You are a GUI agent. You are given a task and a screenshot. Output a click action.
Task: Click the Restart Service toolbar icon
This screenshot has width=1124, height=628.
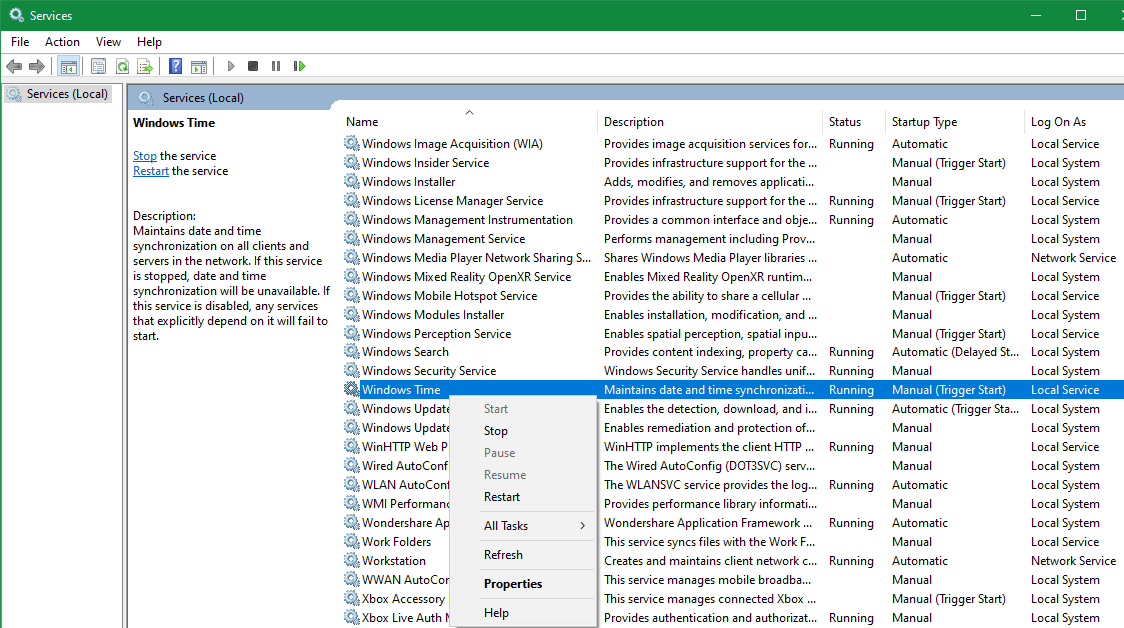[x=300, y=66]
